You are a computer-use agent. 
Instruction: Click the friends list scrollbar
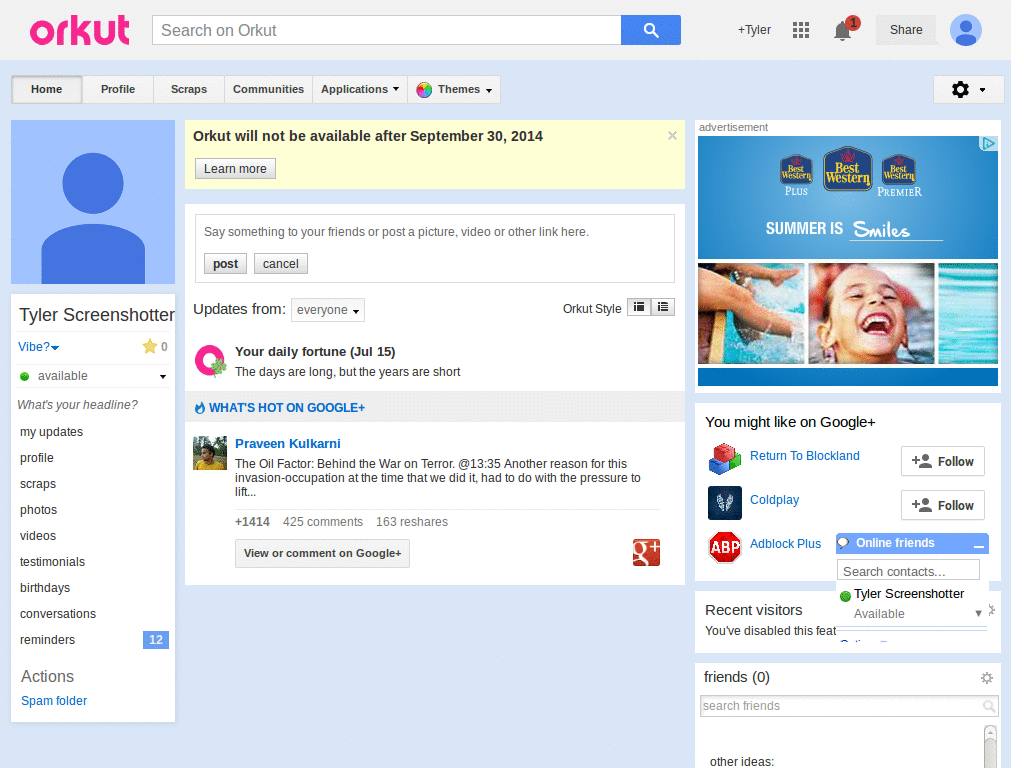(x=990, y=746)
